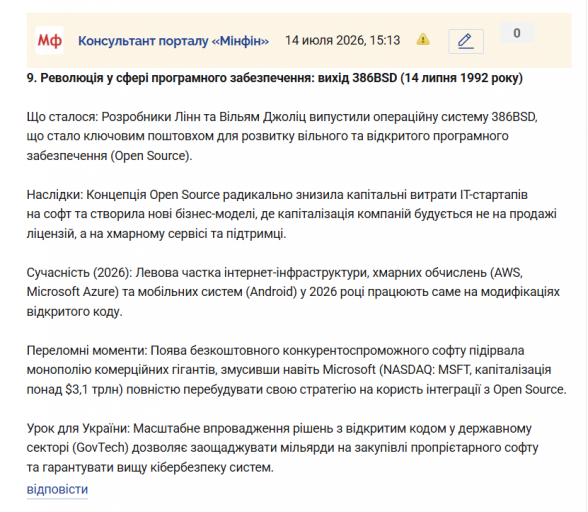588x512 pixels.
Task: Edit the comment with pencil button
Action: [466, 41]
